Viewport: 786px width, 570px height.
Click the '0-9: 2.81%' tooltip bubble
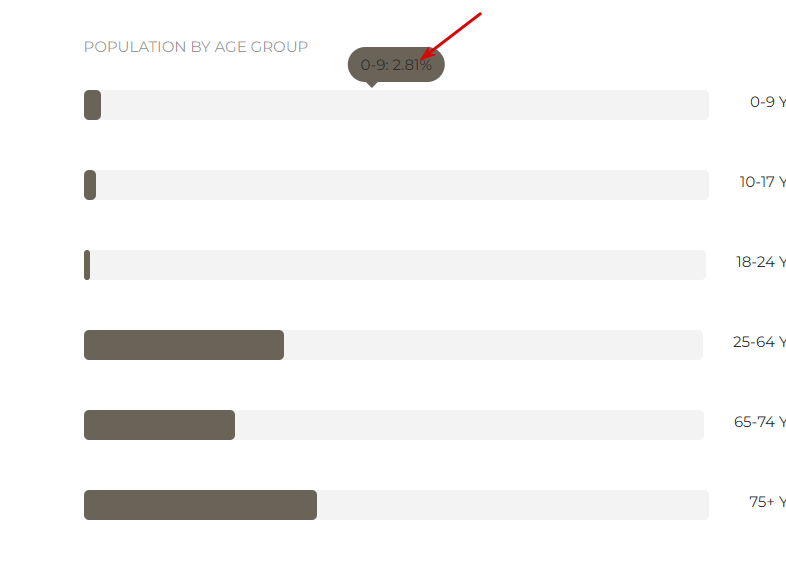pyautogui.click(x=396, y=65)
